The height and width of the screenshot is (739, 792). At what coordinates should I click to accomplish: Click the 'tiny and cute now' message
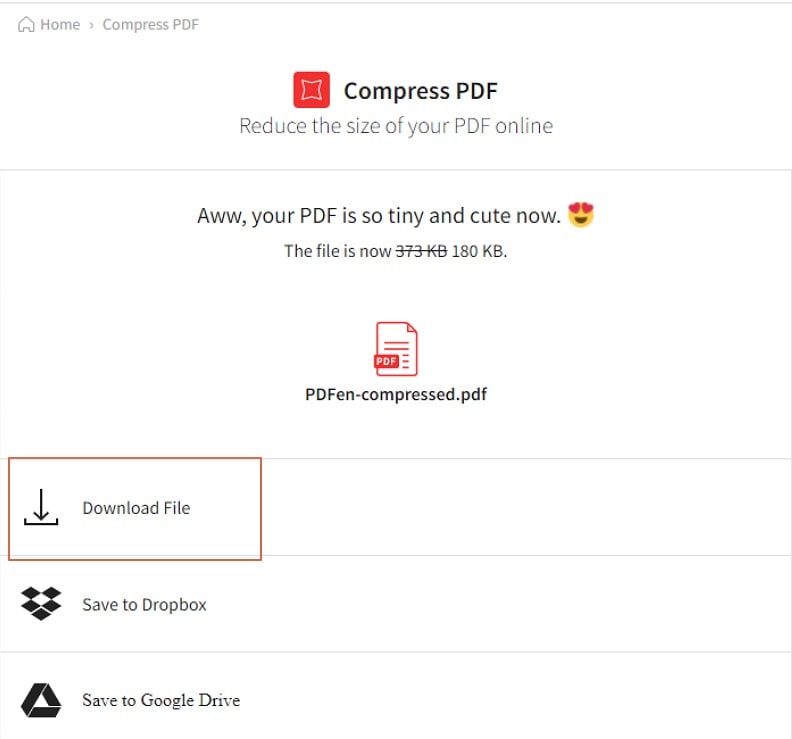pyautogui.click(x=475, y=216)
